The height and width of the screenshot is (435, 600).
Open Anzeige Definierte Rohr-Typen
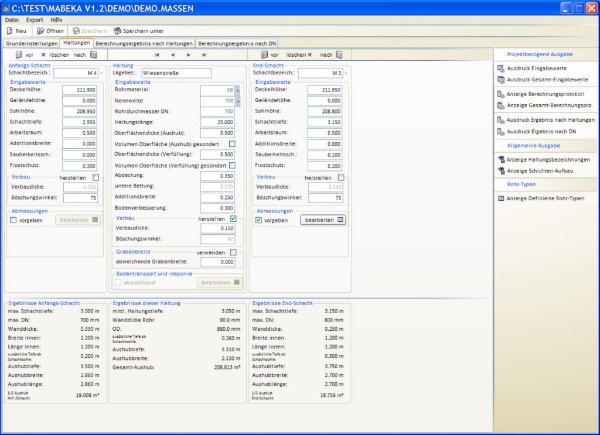[x=541, y=199]
